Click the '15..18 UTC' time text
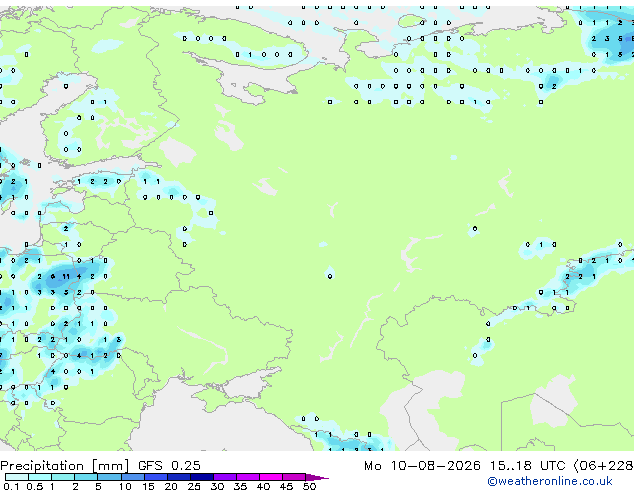634x490 pixels. coord(527,465)
